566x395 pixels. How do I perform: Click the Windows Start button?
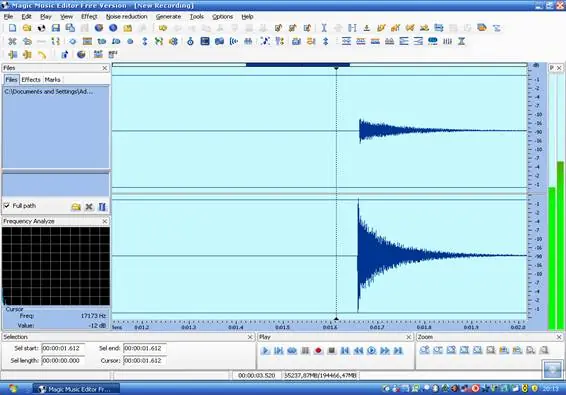[x=13, y=389]
